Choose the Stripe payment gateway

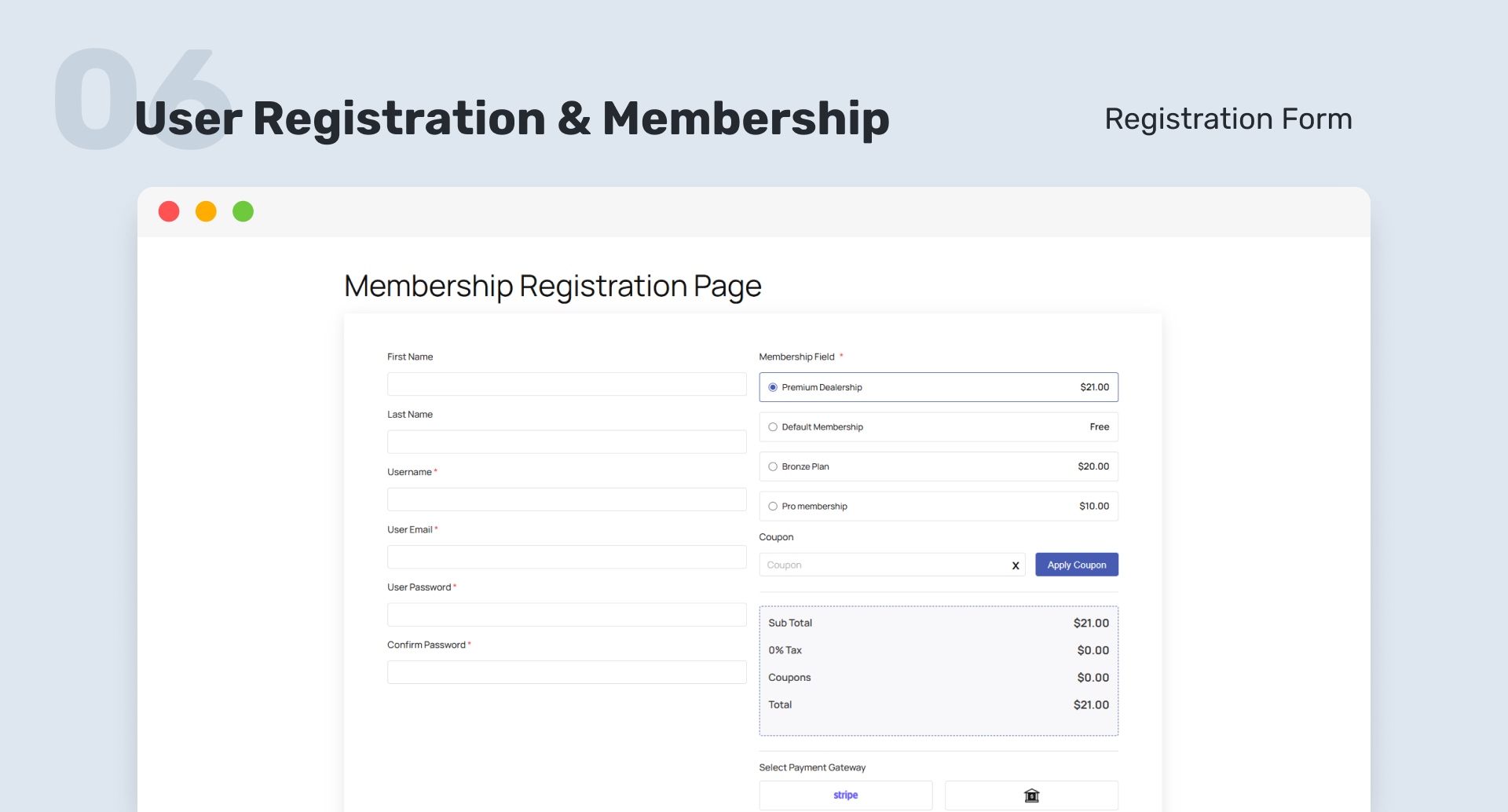click(x=845, y=796)
